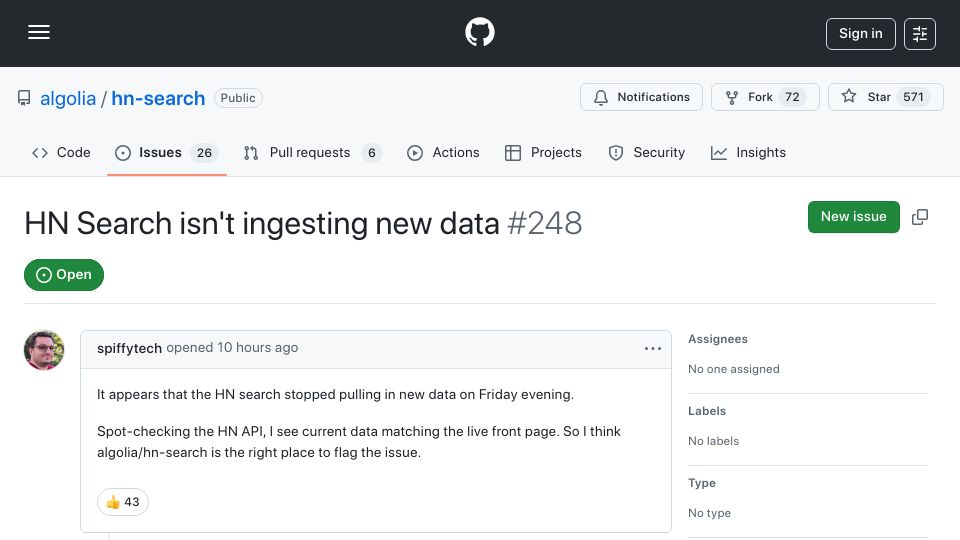Screen dimensions: 960x540
Task: Open the Pull requests tab
Action: coord(312,152)
